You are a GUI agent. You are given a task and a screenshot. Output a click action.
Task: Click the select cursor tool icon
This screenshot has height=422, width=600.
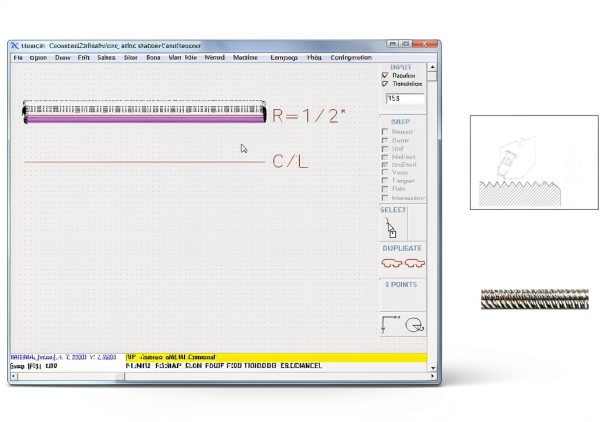pyautogui.click(x=391, y=228)
